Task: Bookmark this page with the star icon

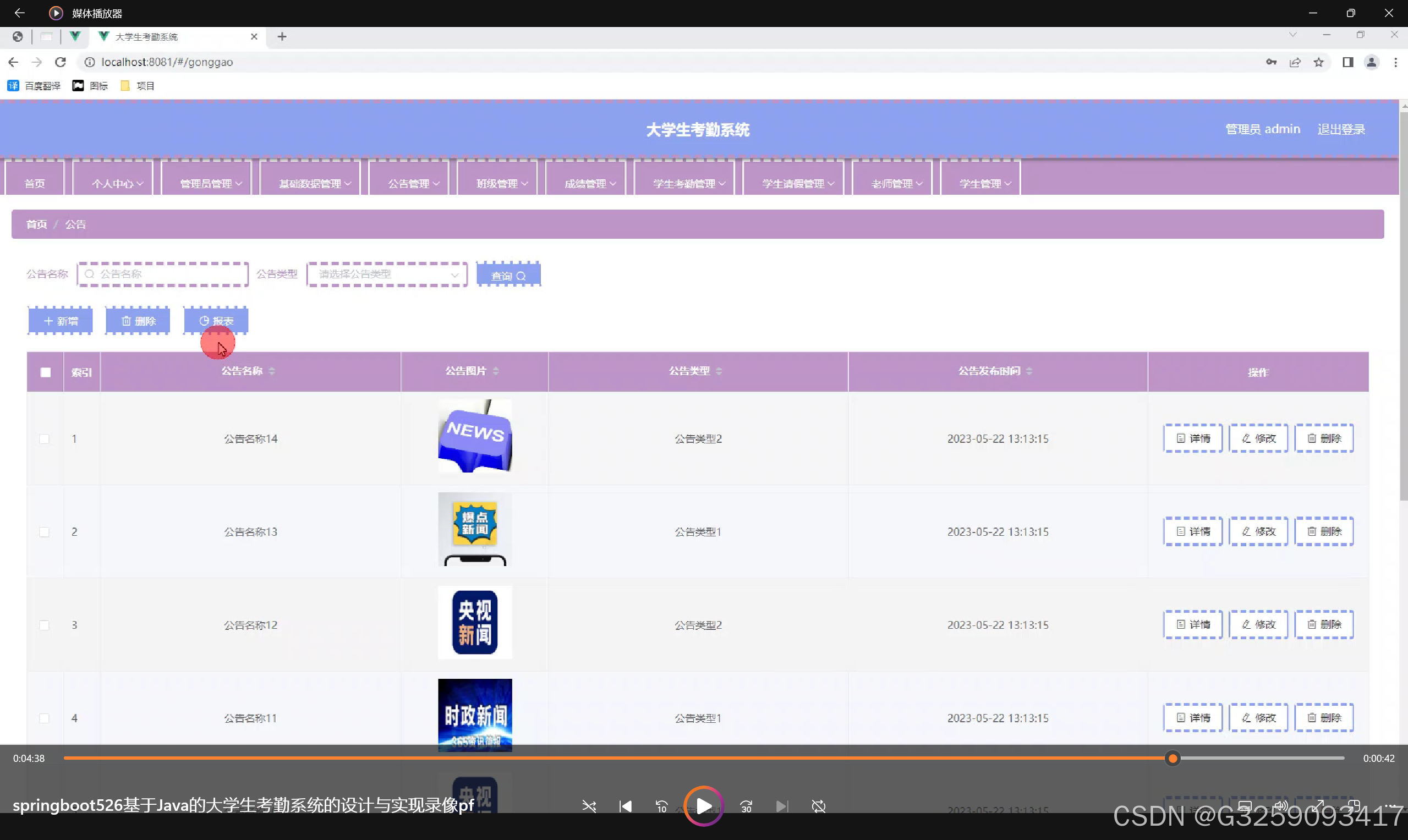Action: click(1318, 62)
